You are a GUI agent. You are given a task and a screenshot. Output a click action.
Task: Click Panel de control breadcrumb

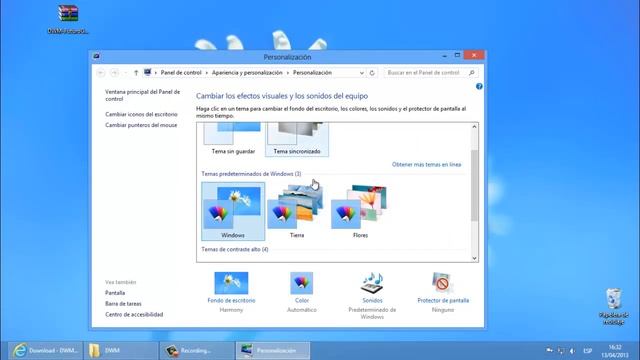tap(181, 73)
